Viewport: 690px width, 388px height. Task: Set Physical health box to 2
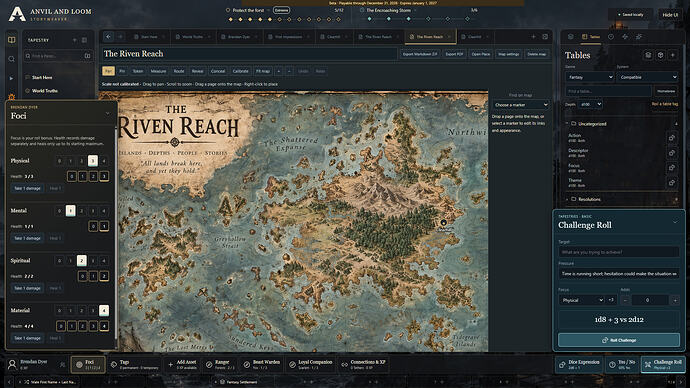pos(93,176)
